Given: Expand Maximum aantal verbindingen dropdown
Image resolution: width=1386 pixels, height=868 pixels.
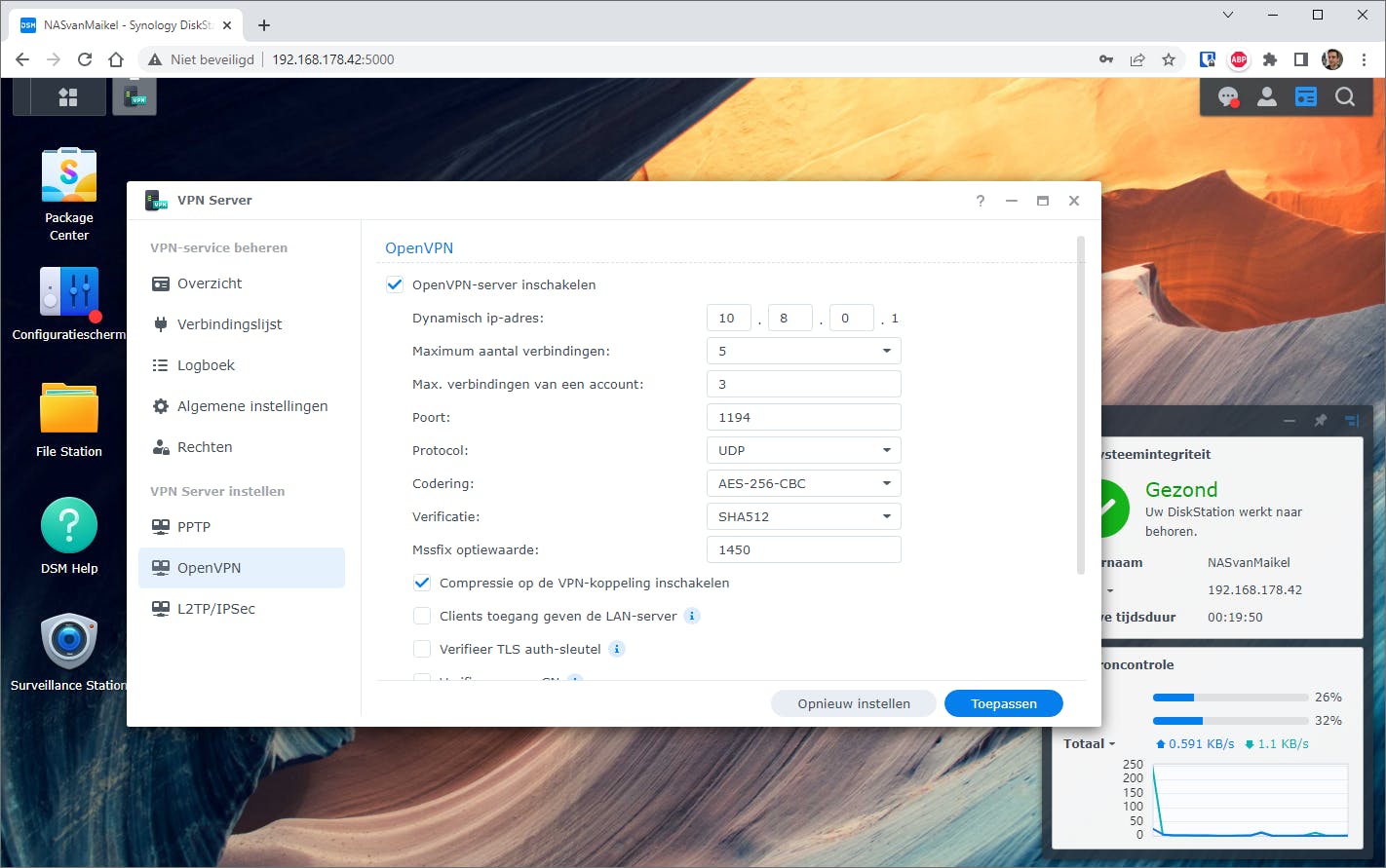Looking at the screenshot, I should 804,351.
